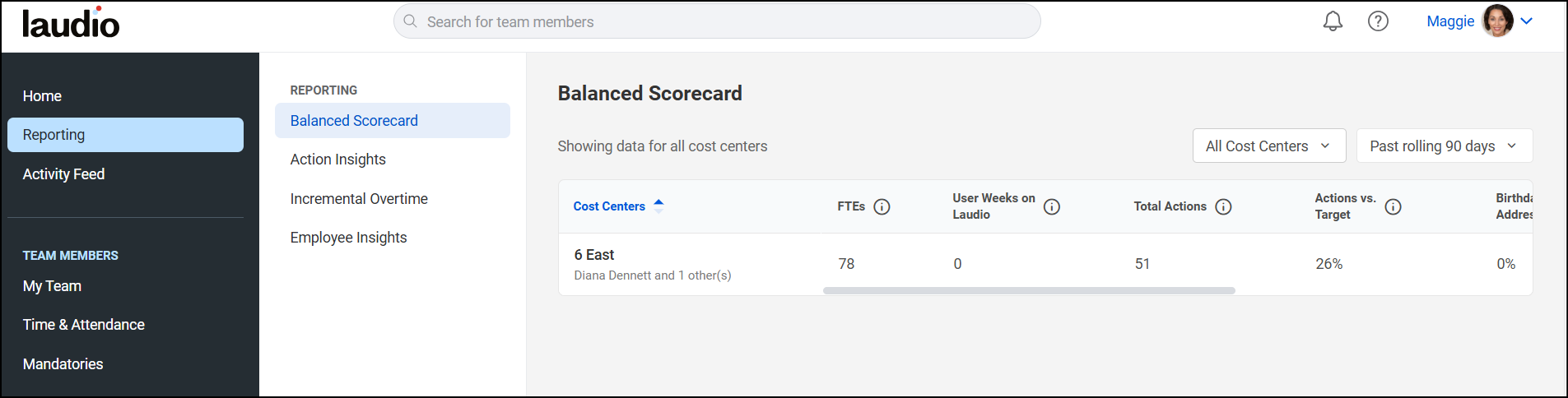Click the table horizontal scrollbar
Viewport: 1568px width, 398px height.
coord(1029,290)
